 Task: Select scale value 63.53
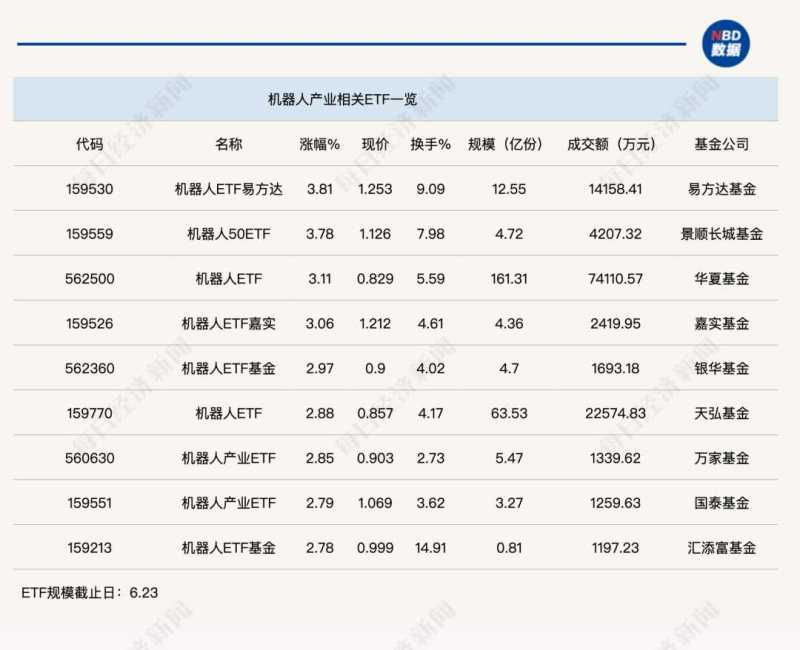[509, 413]
